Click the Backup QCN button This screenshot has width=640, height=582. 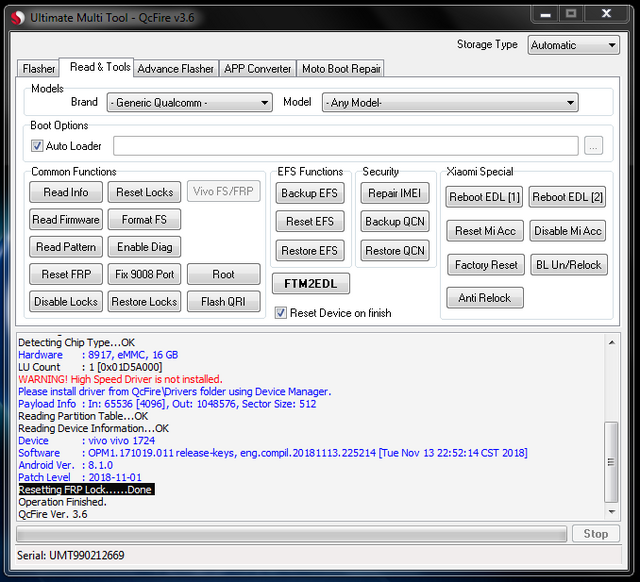click(x=395, y=222)
